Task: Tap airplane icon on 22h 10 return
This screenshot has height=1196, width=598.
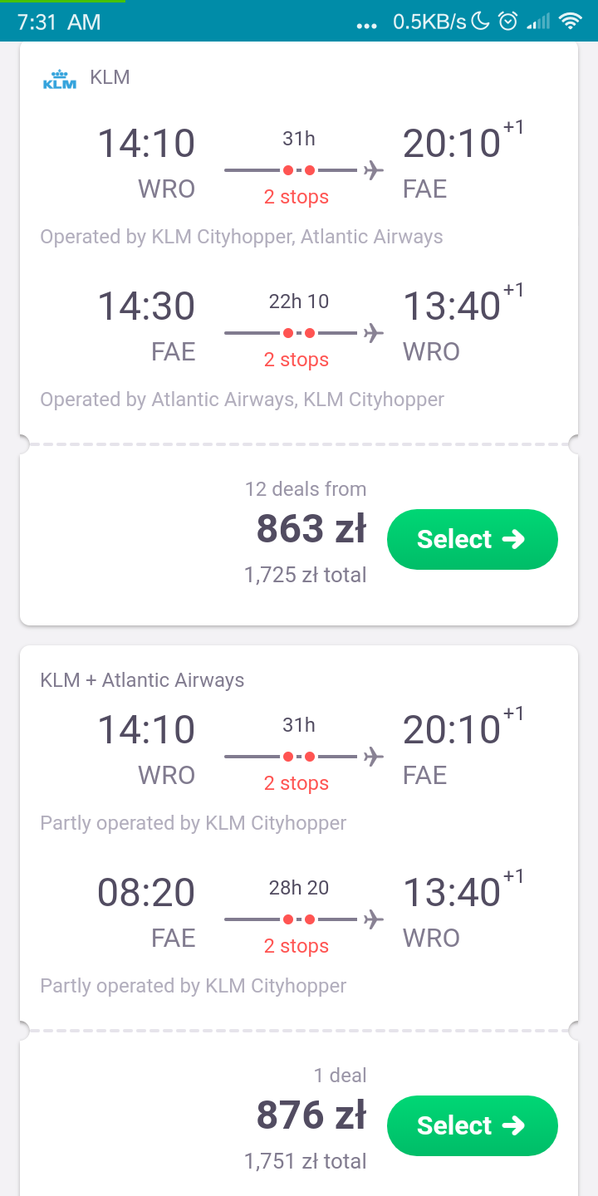Action: (x=373, y=333)
